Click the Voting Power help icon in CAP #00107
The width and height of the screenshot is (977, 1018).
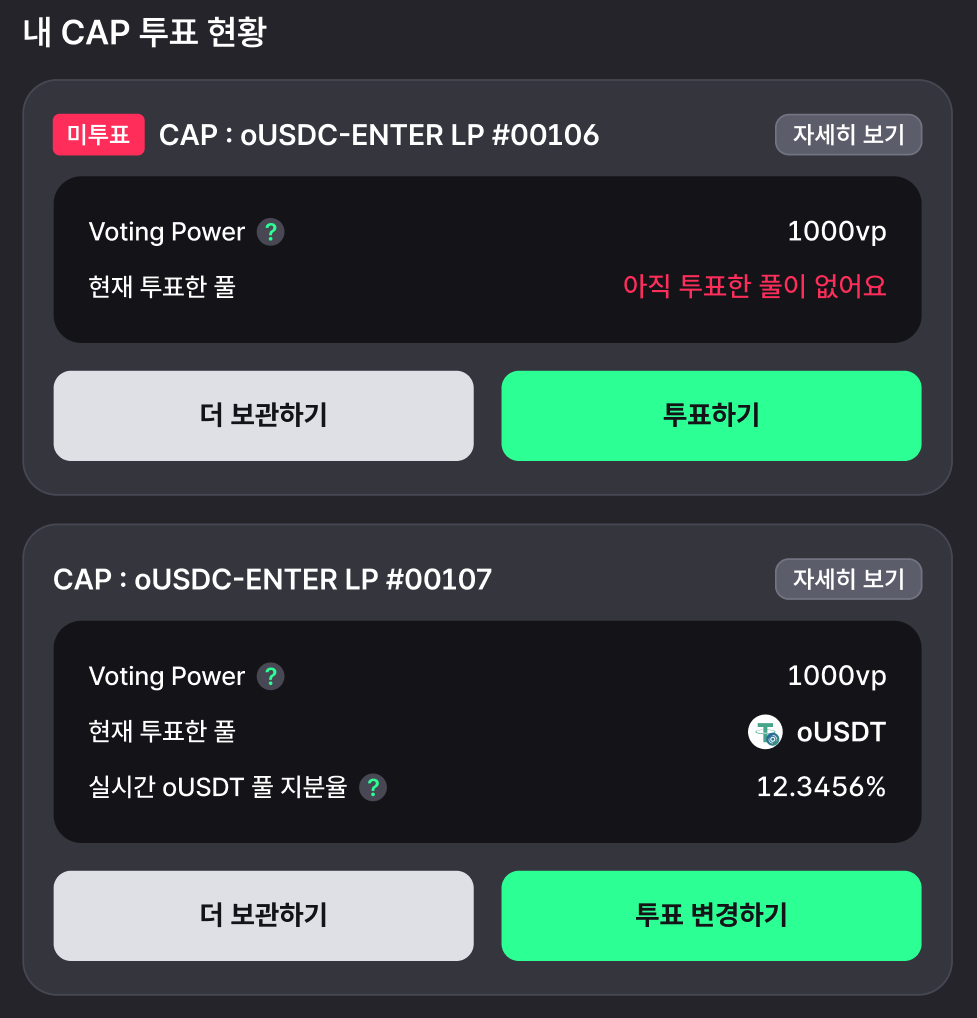(271, 677)
